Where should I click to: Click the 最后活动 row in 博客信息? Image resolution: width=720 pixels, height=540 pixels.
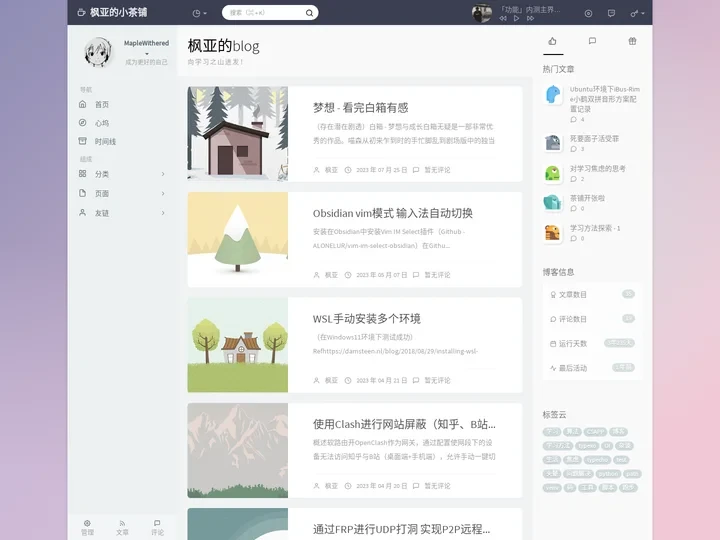pos(592,368)
